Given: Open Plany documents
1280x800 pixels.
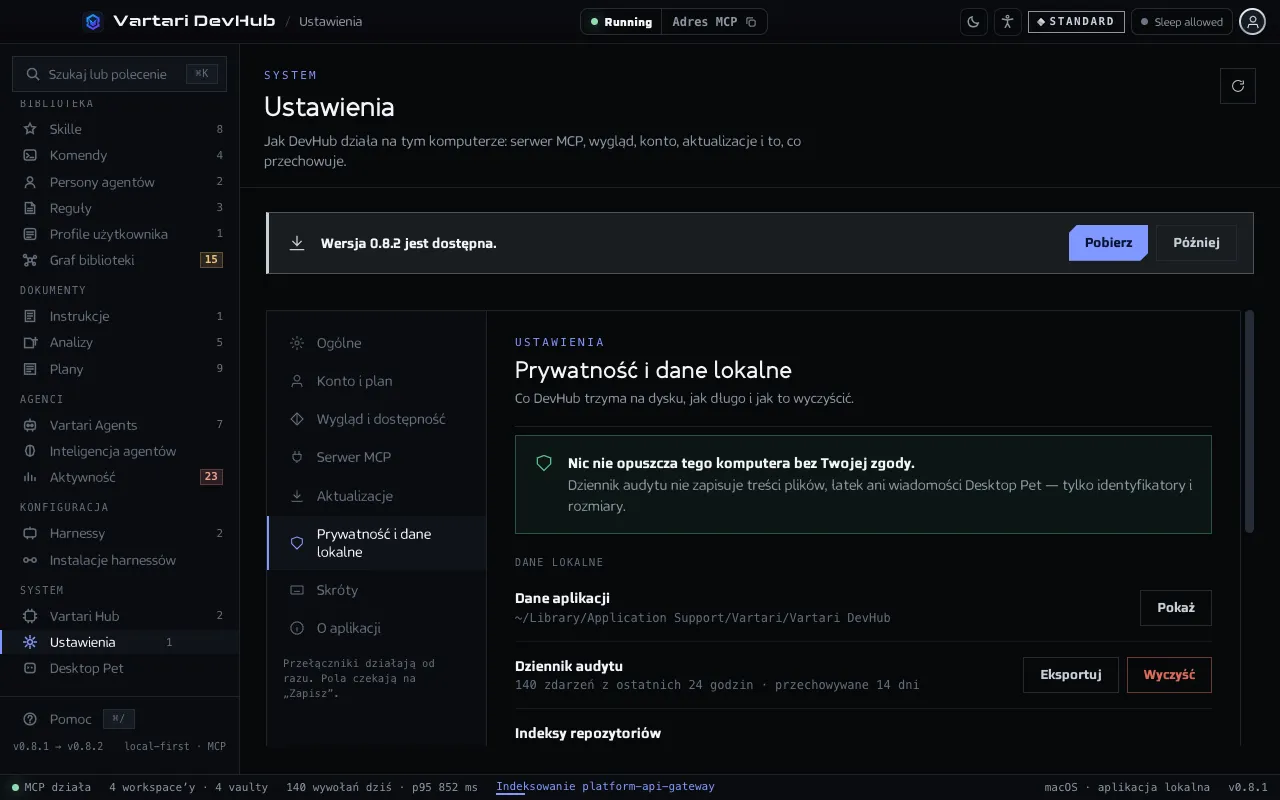Looking at the screenshot, I should pyautogui.click(x=120, y=369).
